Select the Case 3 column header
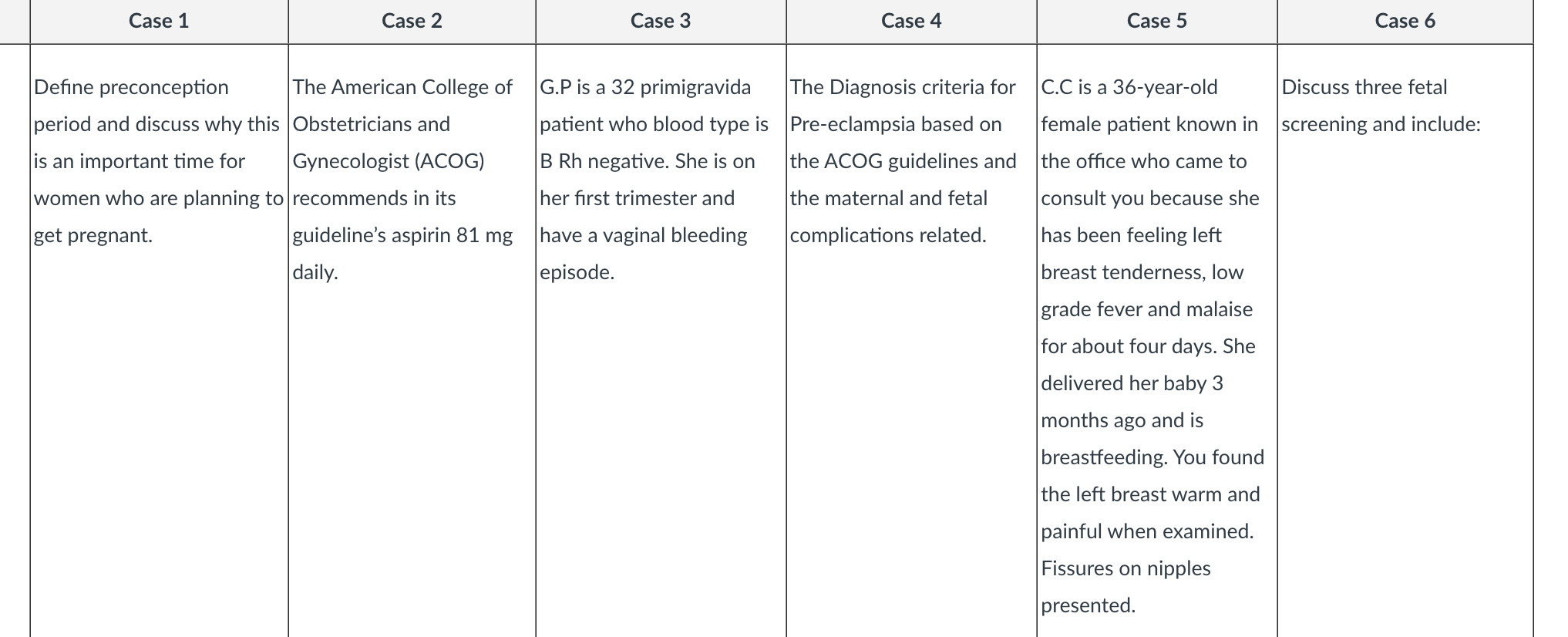 point(661,21)
